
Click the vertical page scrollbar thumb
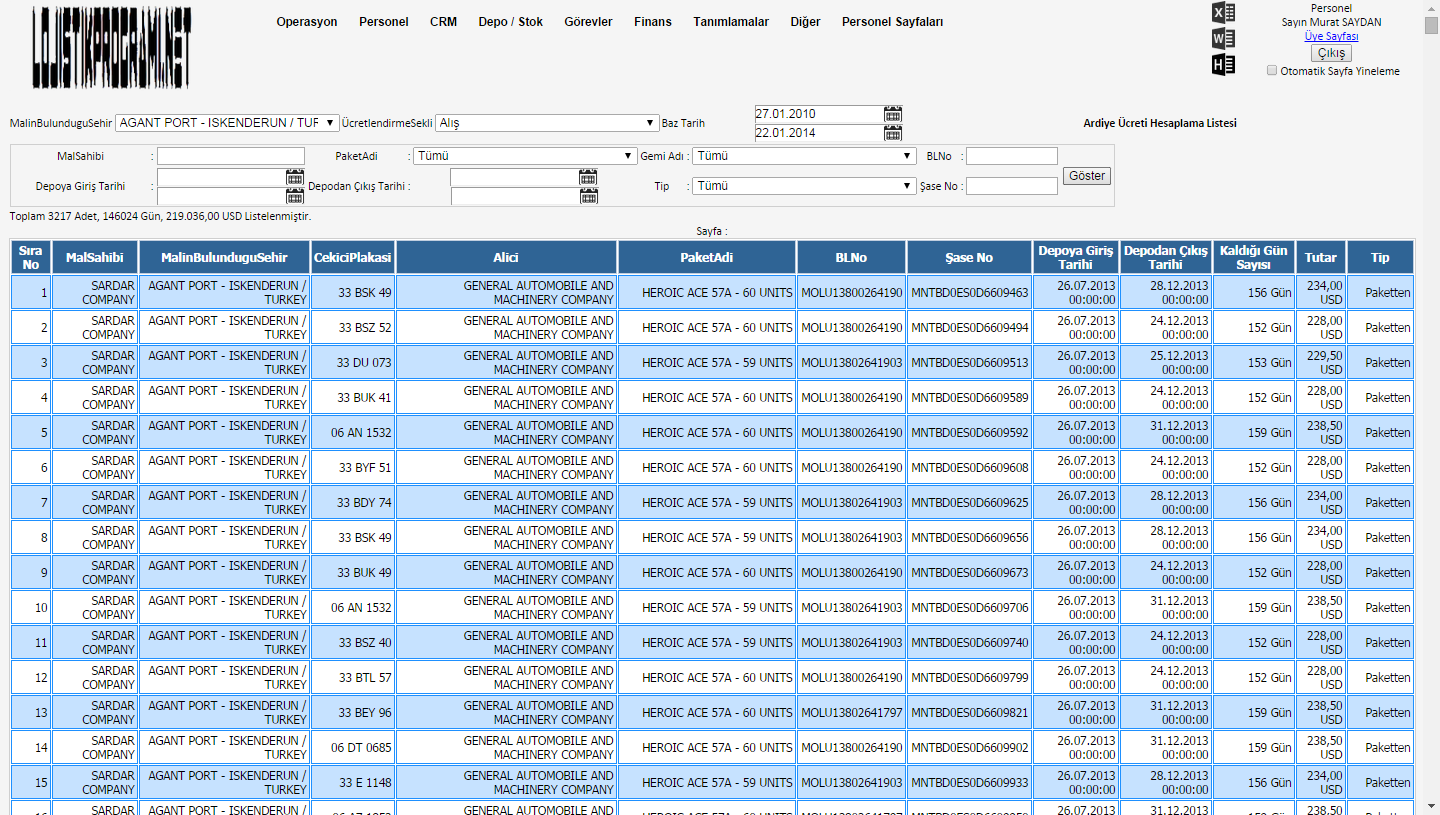(x=1432, y=25)
